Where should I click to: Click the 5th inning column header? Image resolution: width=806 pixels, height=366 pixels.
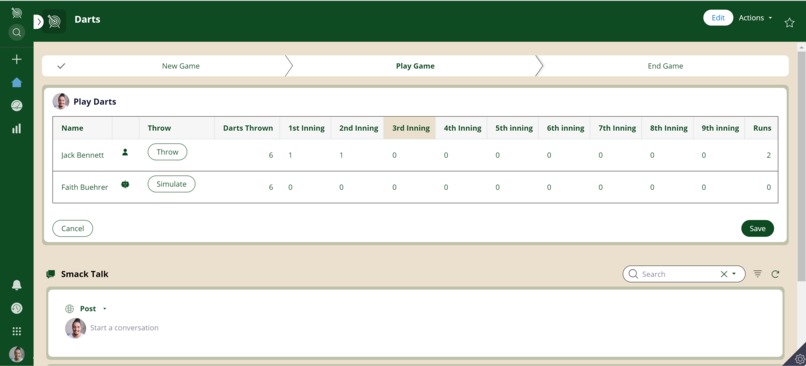point(514,128)
